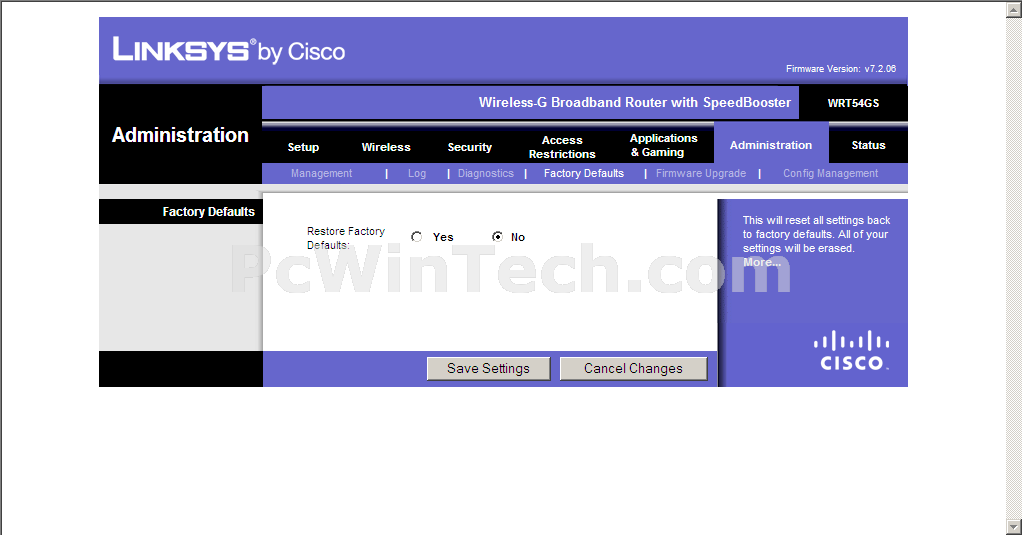This screenshot has width=1022, height=535.
Task: Click the Firmware Version v7.2.06 text
Action: [x=841, y=68]
